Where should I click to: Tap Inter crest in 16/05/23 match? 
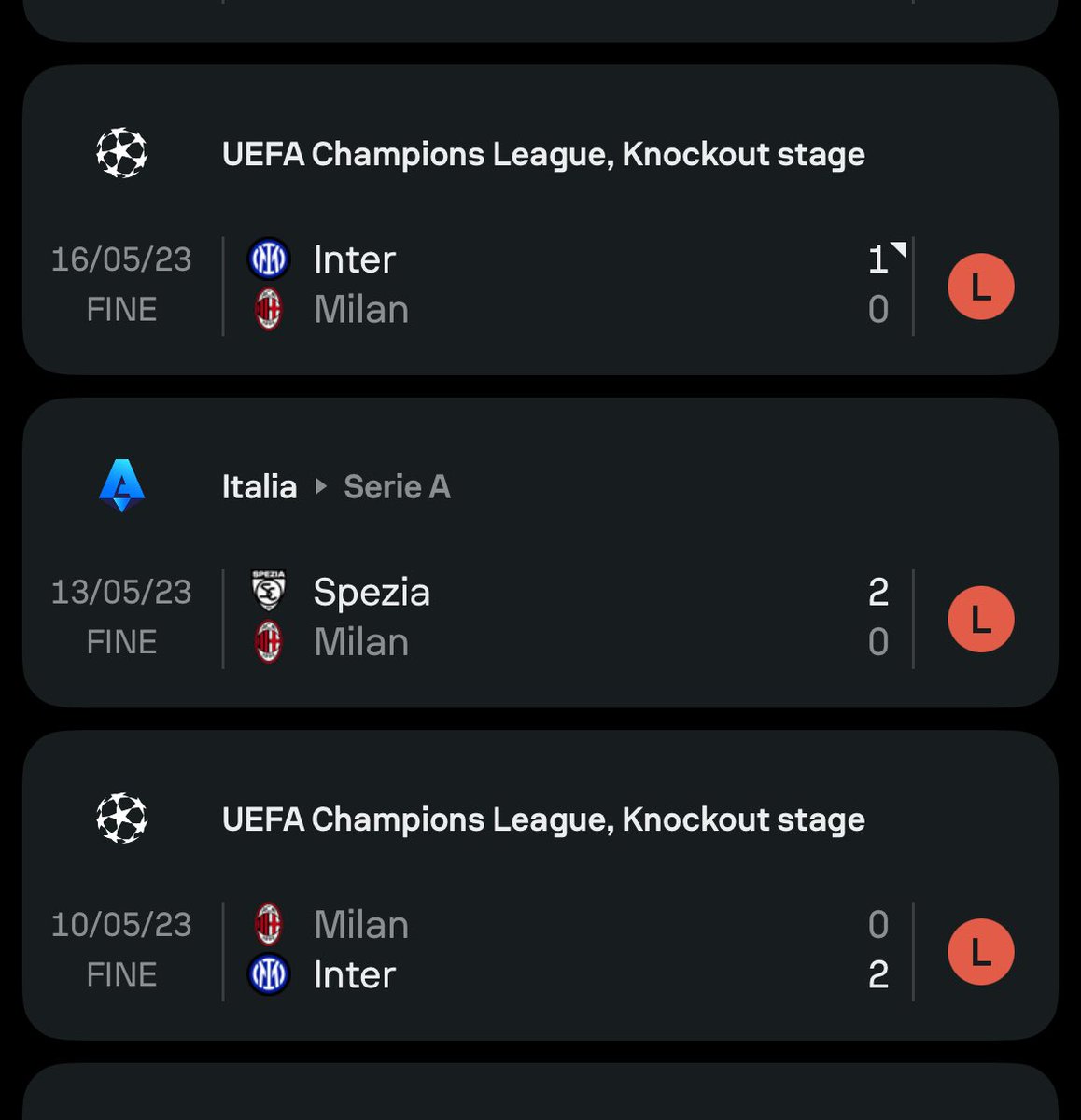[x=269, y=259]
